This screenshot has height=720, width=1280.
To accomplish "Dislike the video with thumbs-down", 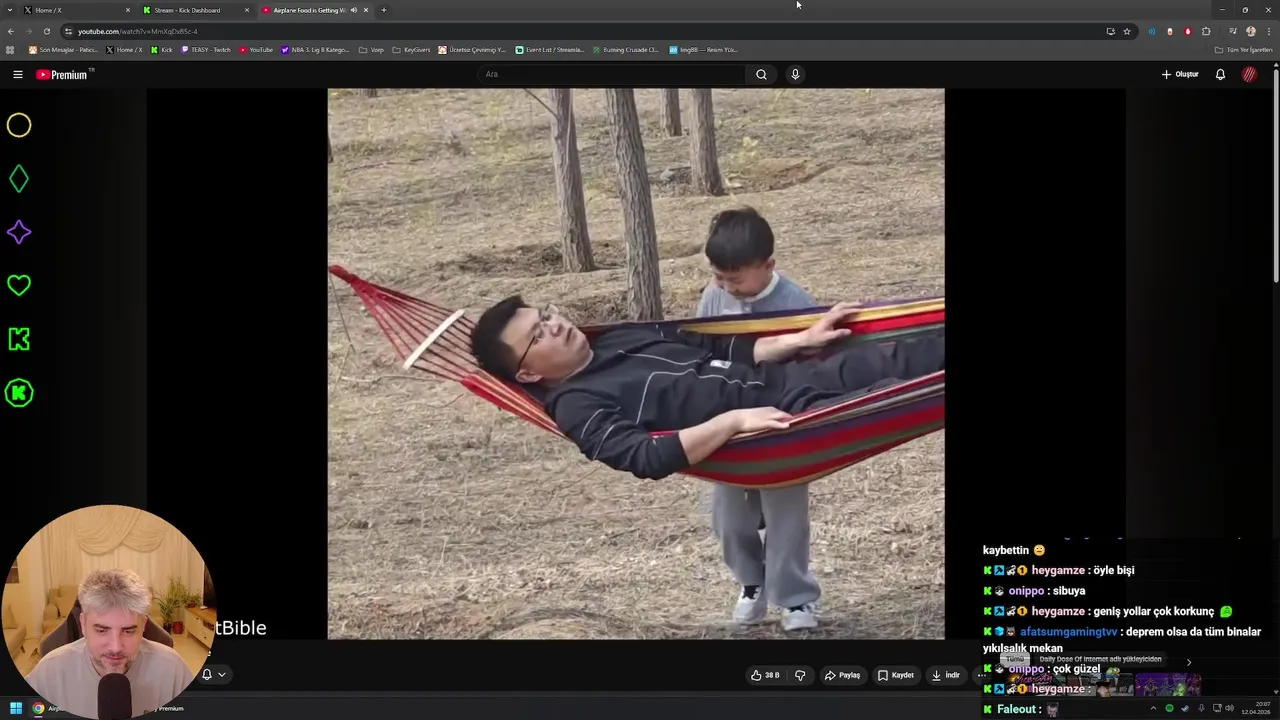I will (800, 675).
